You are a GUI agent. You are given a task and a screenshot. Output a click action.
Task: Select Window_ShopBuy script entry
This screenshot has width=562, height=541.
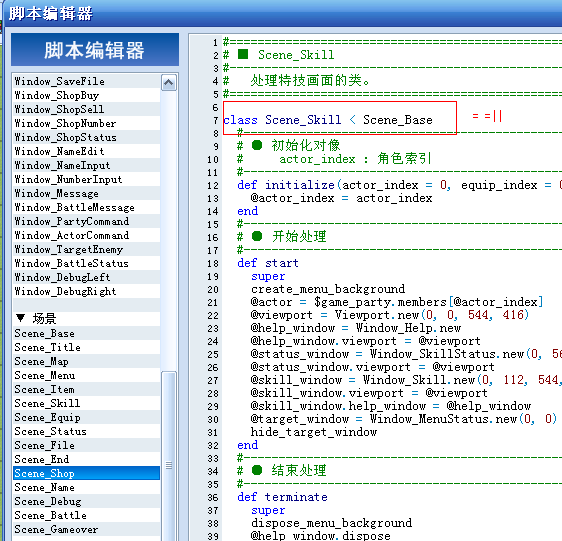(86, 95)
